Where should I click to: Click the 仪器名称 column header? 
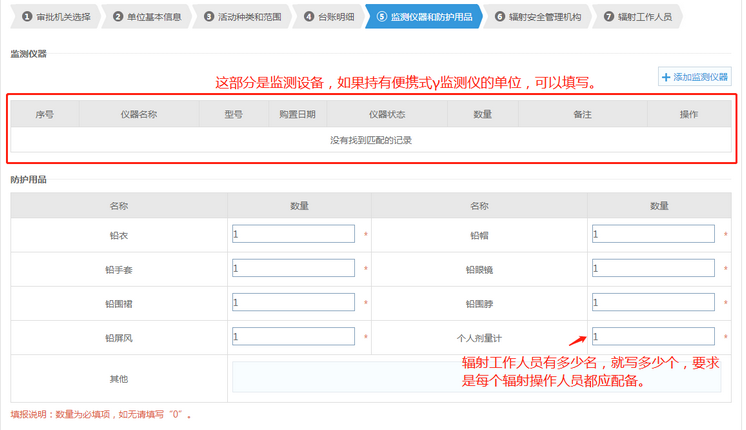pyautogui.click(x=139, y=114)
